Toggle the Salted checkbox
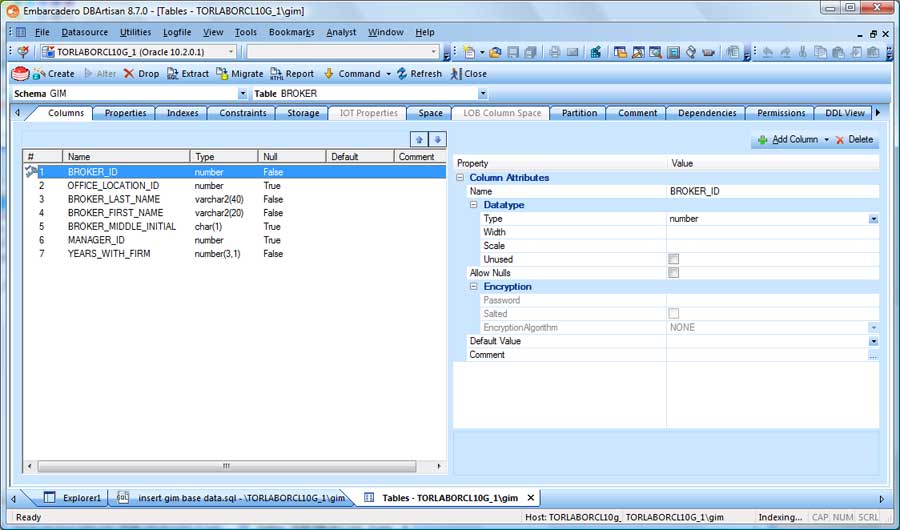This screenshot has height=530, width=900. pyautogui.click(x=674, y=314)
